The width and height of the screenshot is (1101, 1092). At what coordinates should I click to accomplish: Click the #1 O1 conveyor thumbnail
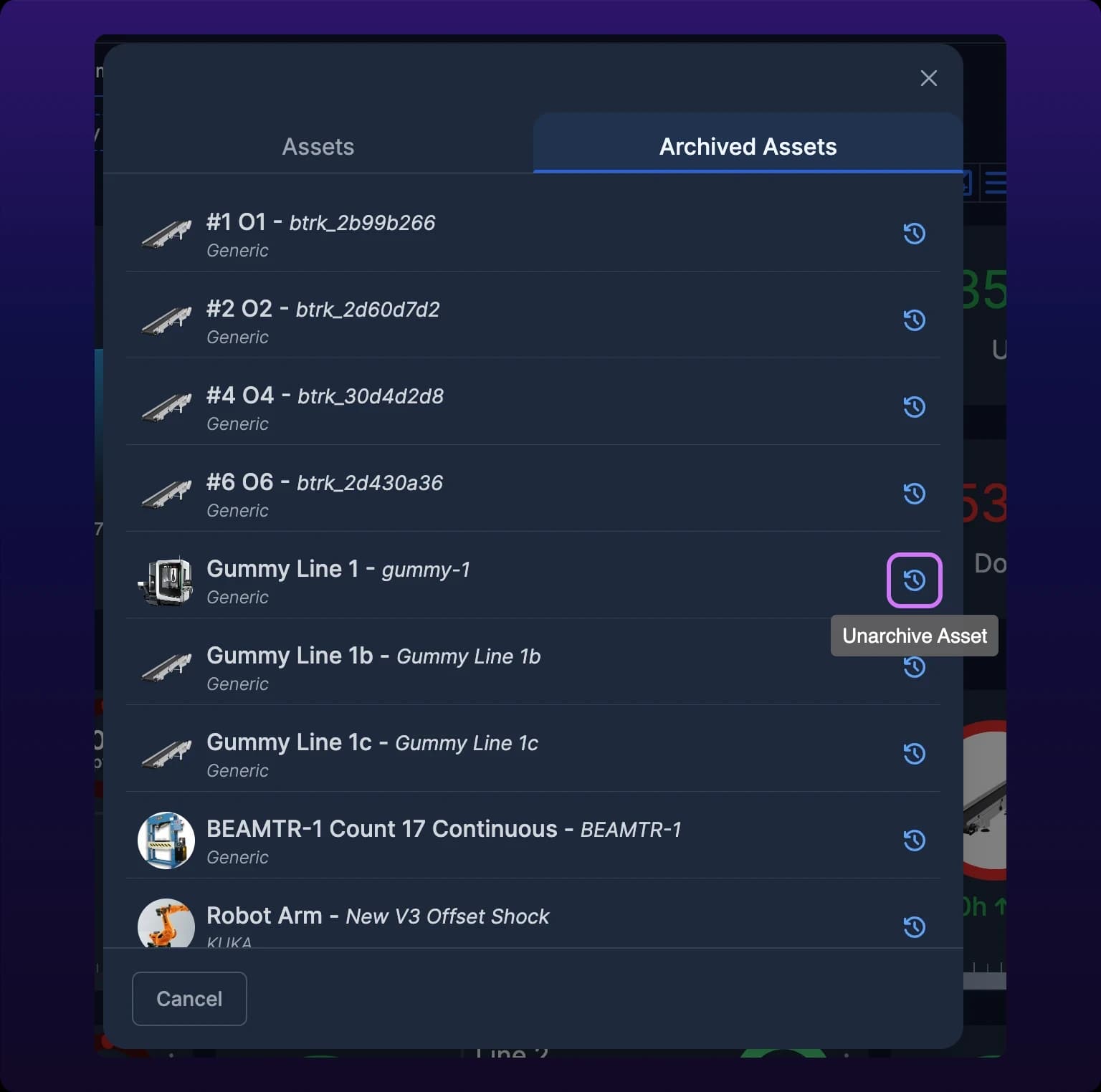[166, 234]
